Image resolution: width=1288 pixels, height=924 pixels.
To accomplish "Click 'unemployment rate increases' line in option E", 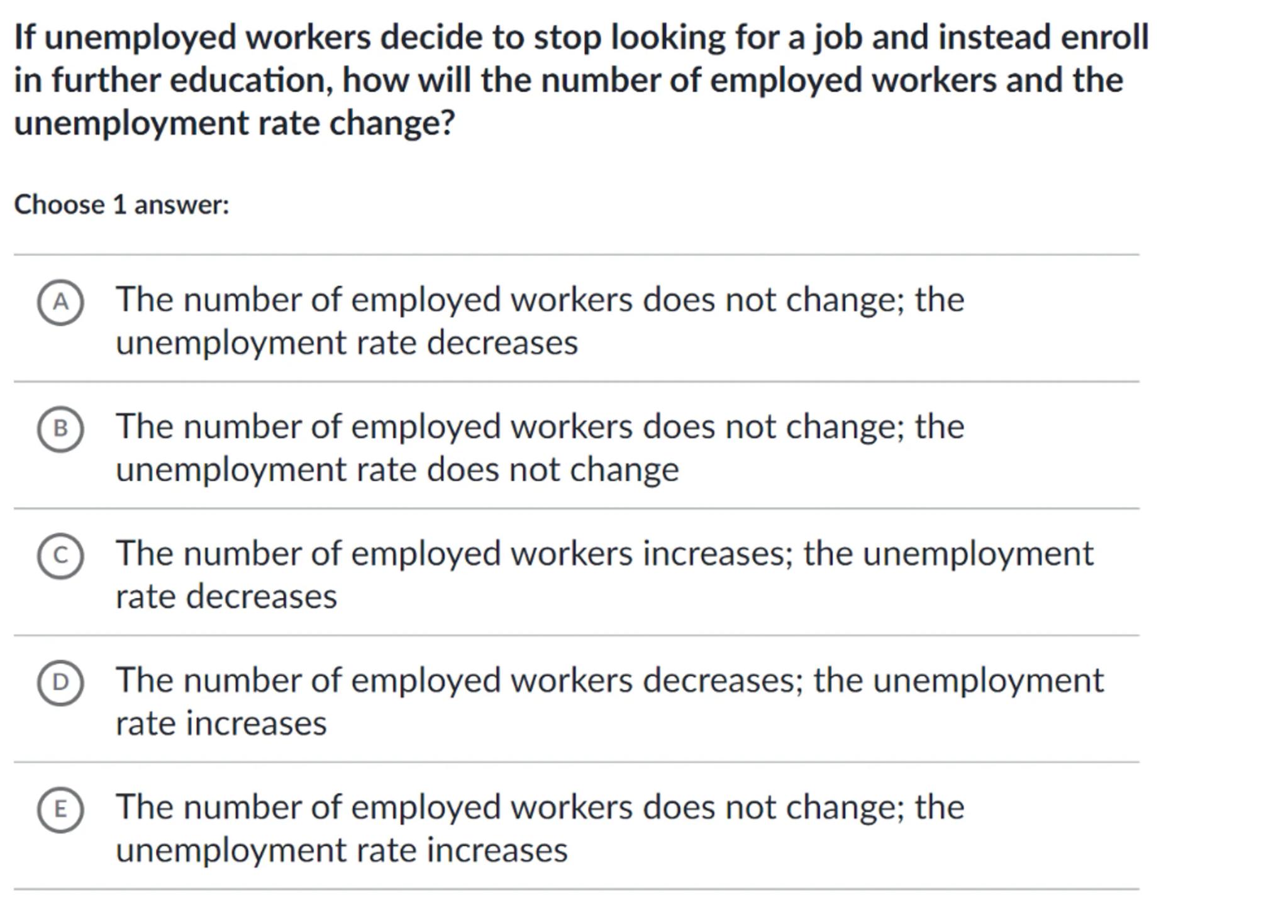I will coord(341,850).
